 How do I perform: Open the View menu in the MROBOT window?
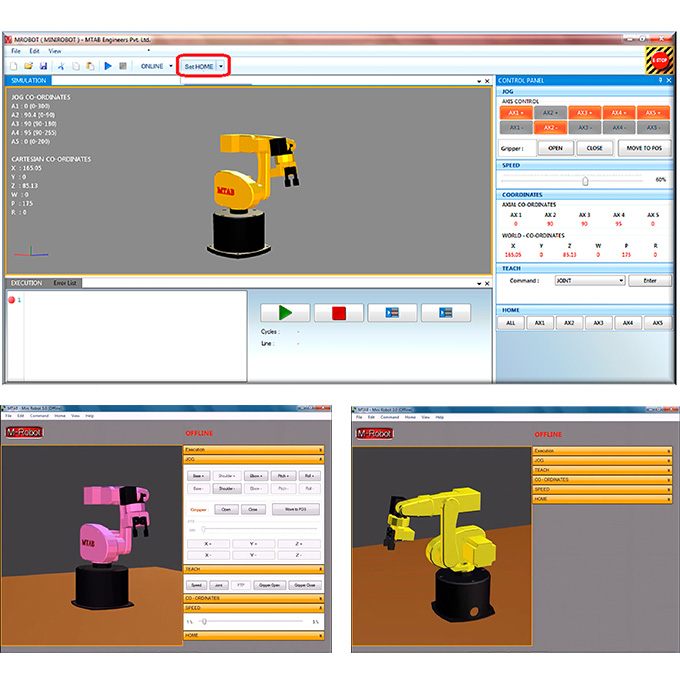tap(55, 51)
